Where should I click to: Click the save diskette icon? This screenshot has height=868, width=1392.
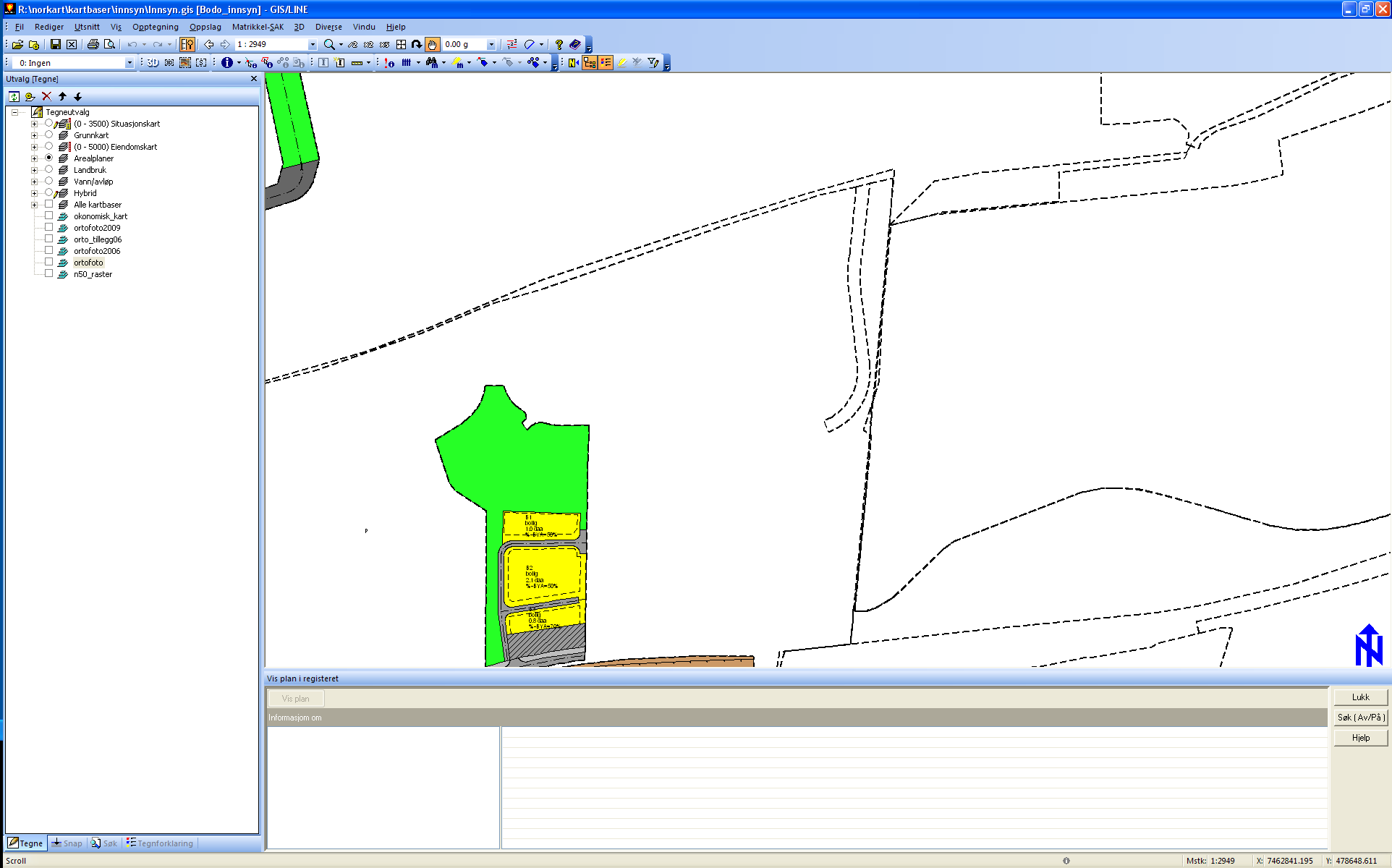tap(56, 44)
